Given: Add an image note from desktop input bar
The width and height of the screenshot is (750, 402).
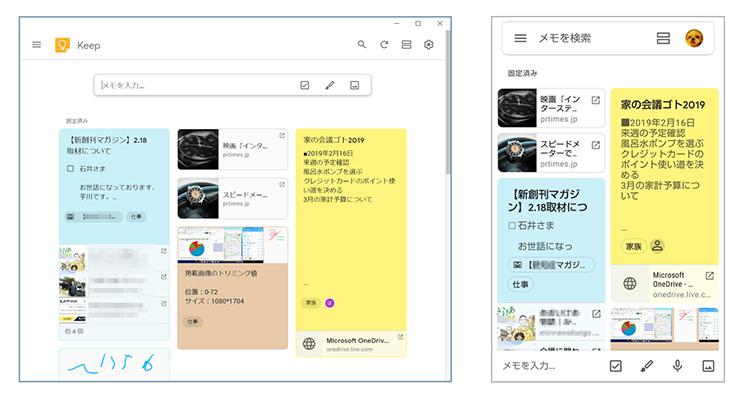Looking at the screenshot, I should pos(354,86).
